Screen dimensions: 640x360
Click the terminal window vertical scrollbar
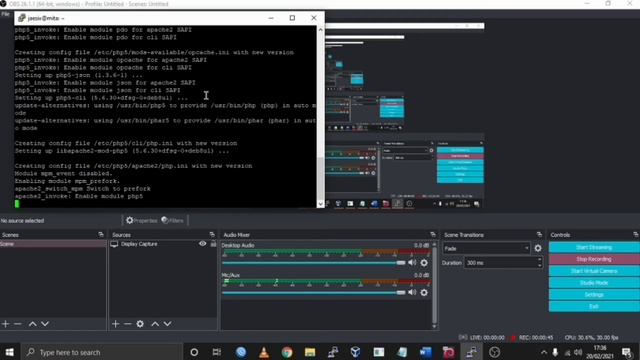click(320, 116)
